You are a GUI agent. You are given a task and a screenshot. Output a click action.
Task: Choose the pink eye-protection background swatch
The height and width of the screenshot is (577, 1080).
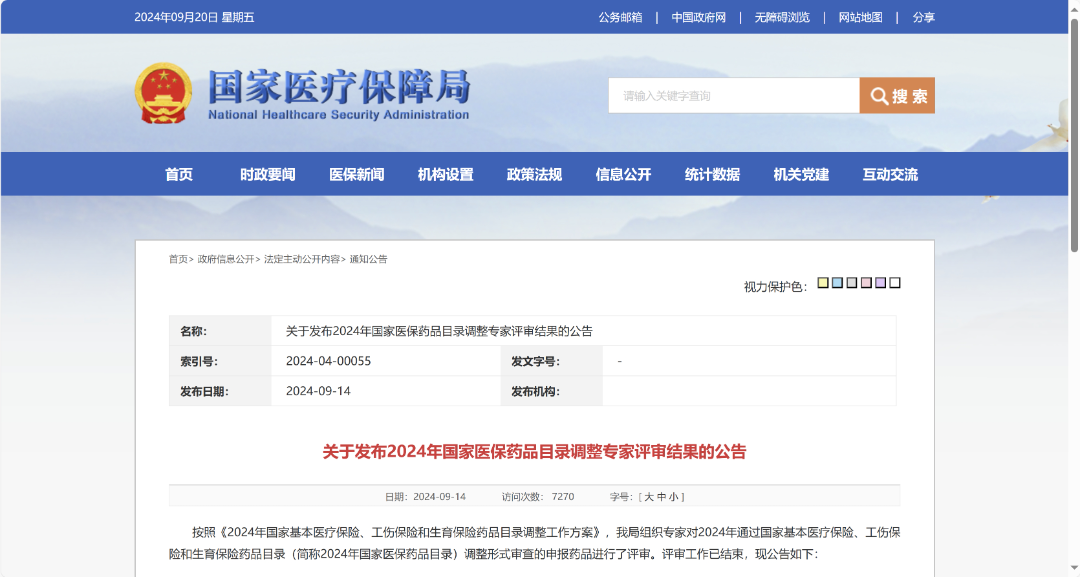click(x=866, y=283)
